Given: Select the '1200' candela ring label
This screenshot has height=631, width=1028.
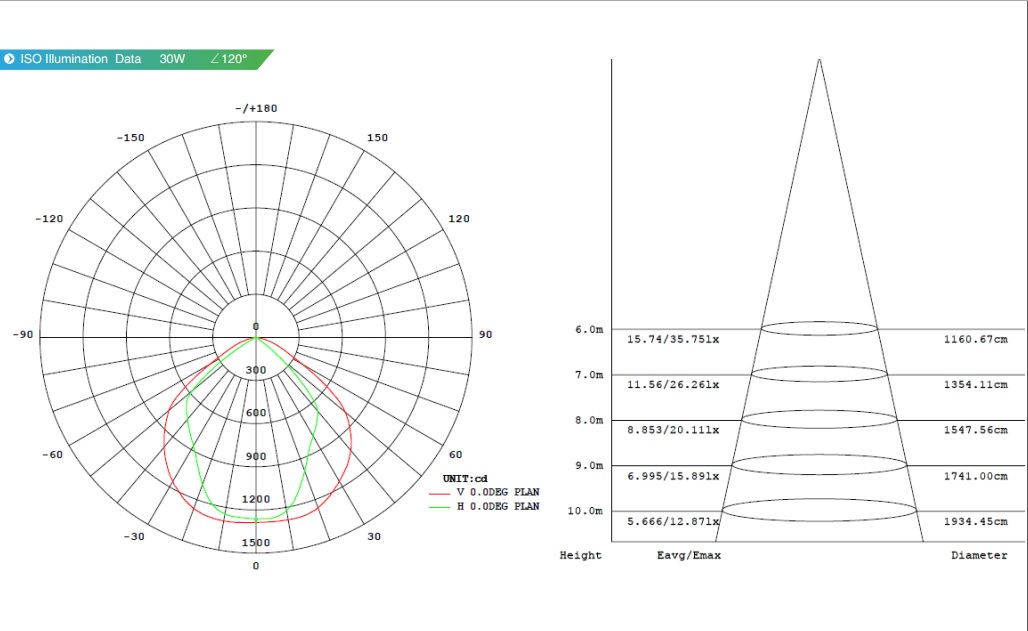Looking at the screenshot, I should (x=256, y=499).
